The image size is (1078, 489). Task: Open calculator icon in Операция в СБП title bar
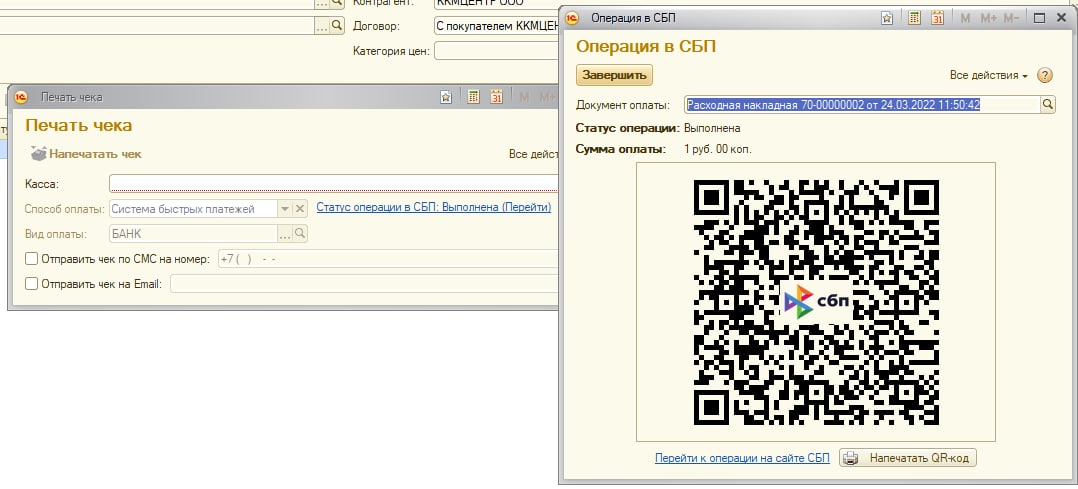(914, 19)
